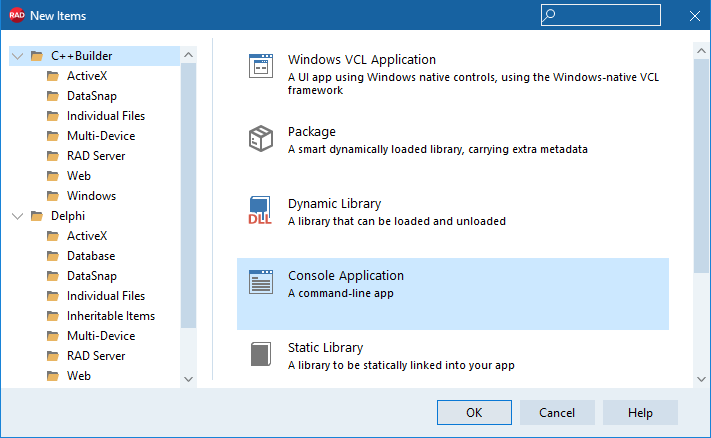Open Help for New Items

(x=640, y=413)
